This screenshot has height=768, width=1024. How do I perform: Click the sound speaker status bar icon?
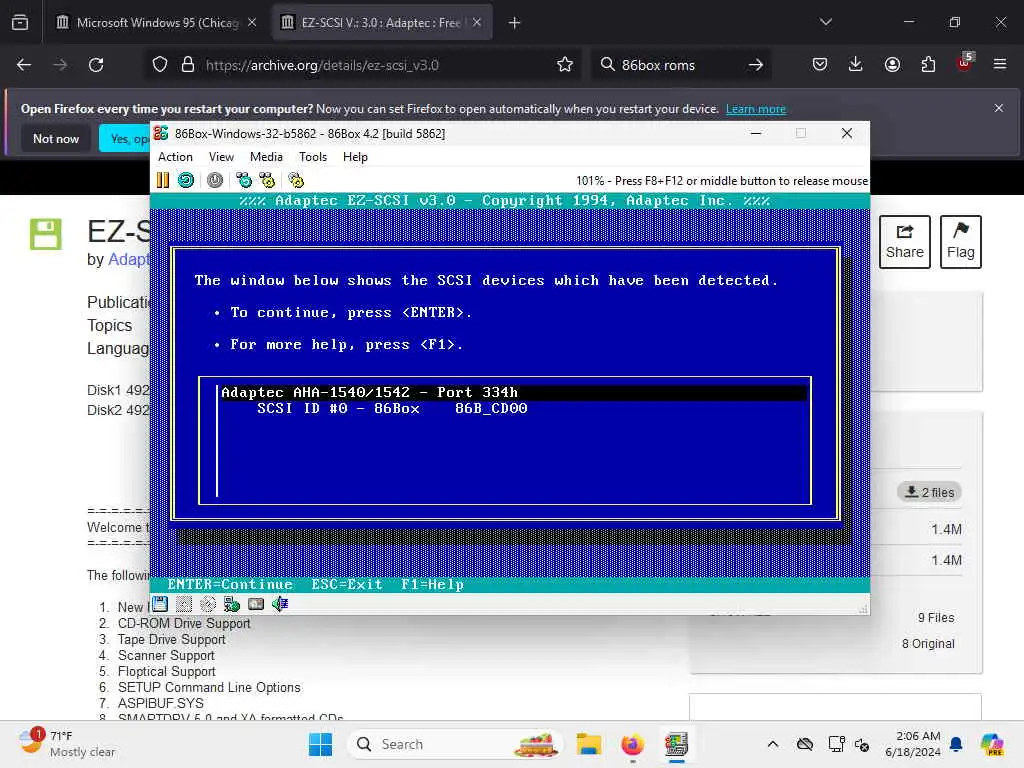[280, 604]
